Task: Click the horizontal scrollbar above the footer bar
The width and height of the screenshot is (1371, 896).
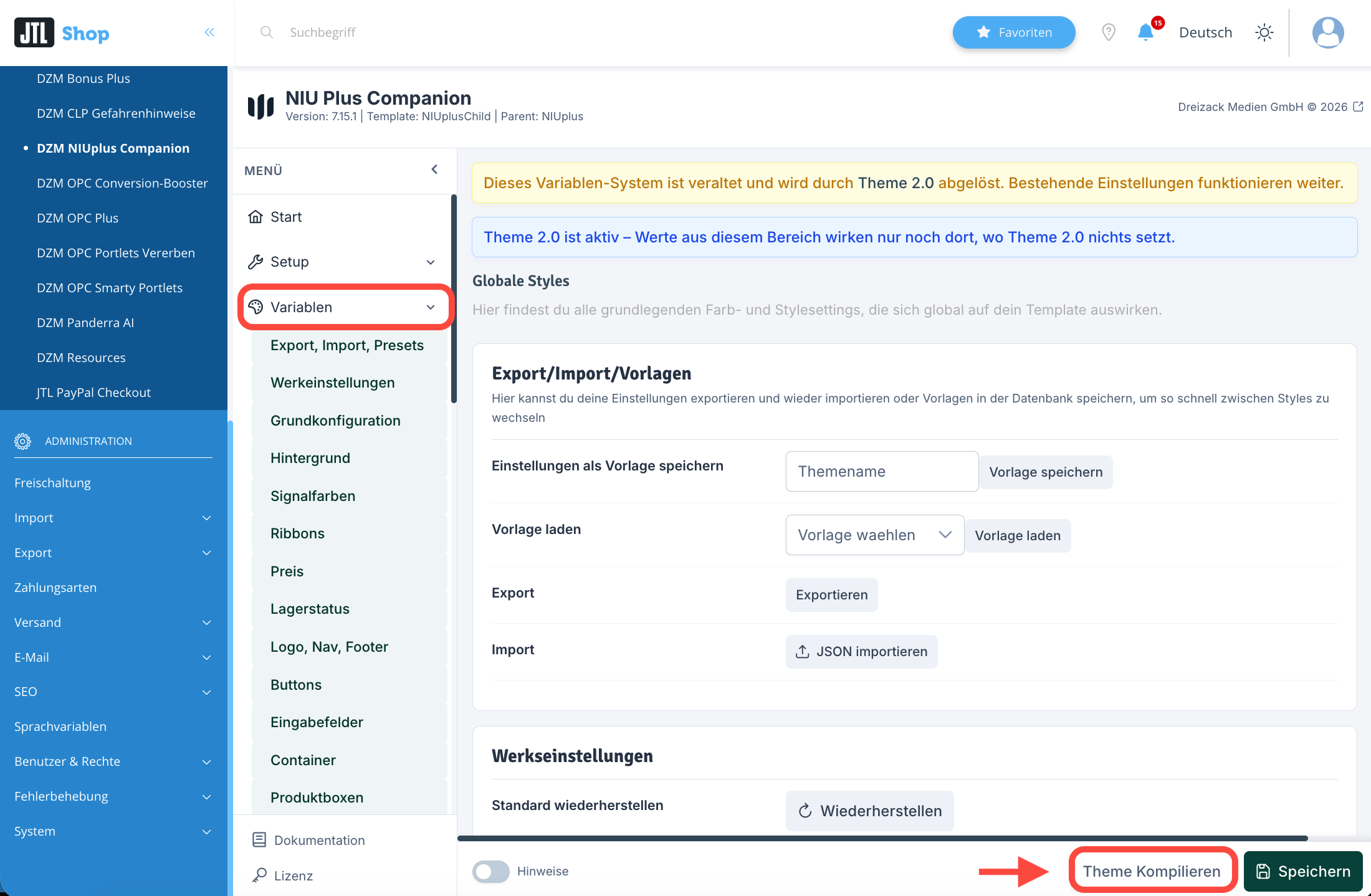Action: coord(882,838)
